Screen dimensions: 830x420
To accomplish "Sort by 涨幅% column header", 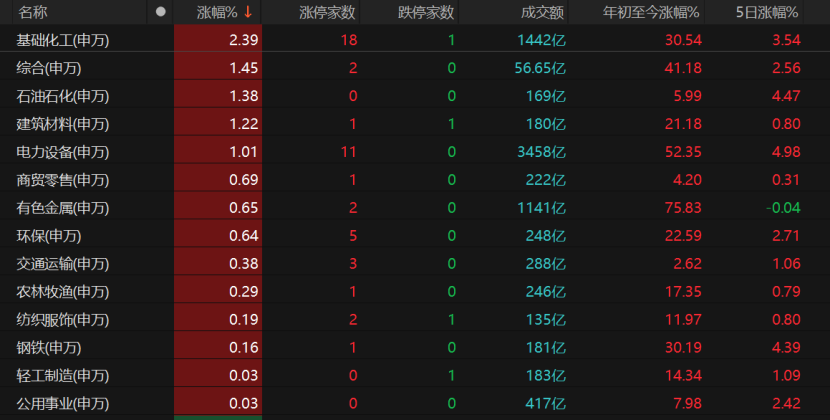I will pyautogui.click(x=217, y=12).
